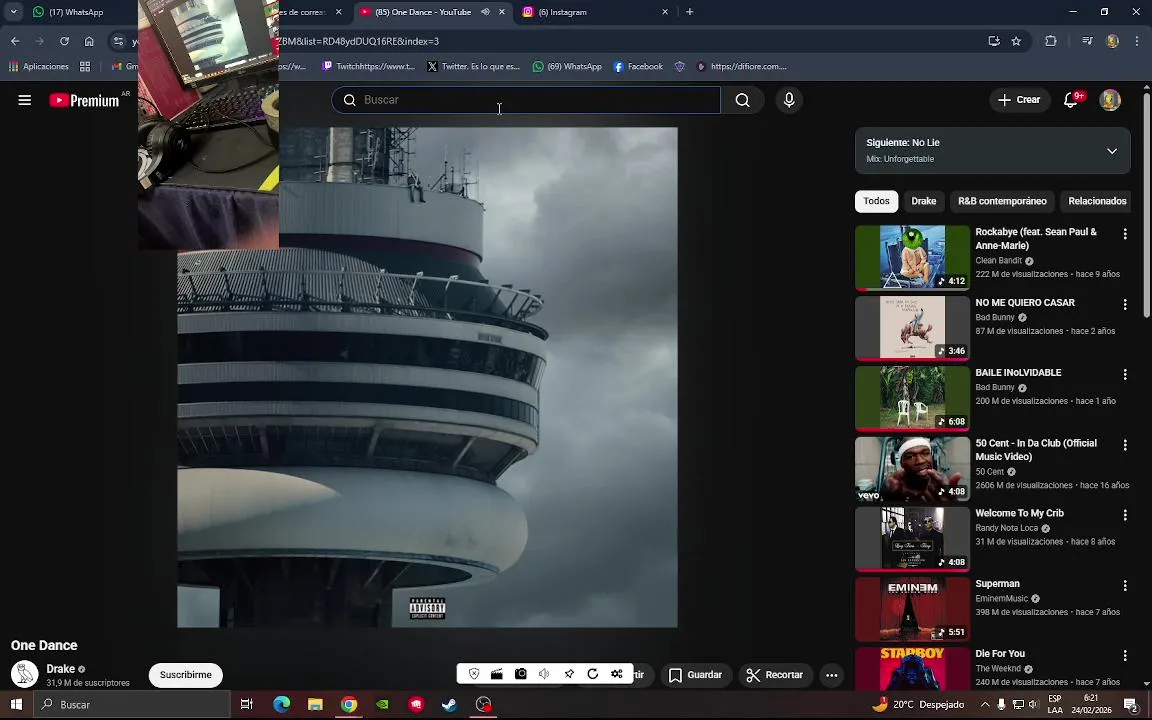Open the Eminem Superman thumbnail
This screenshot has height=720, width=1152.
coord(912,609)
